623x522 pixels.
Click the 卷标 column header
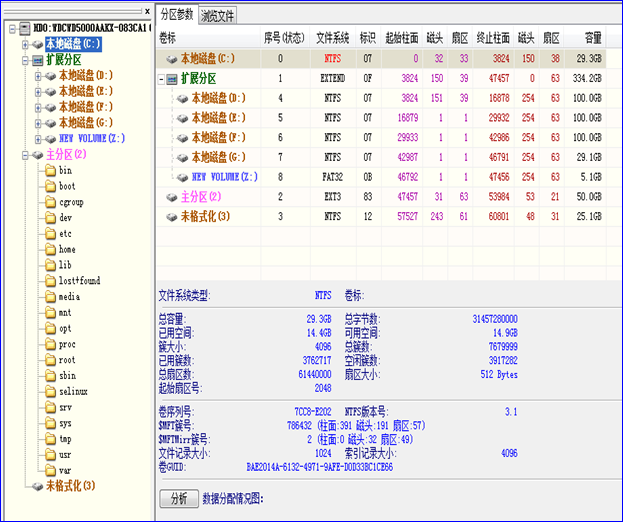point(208,38)
